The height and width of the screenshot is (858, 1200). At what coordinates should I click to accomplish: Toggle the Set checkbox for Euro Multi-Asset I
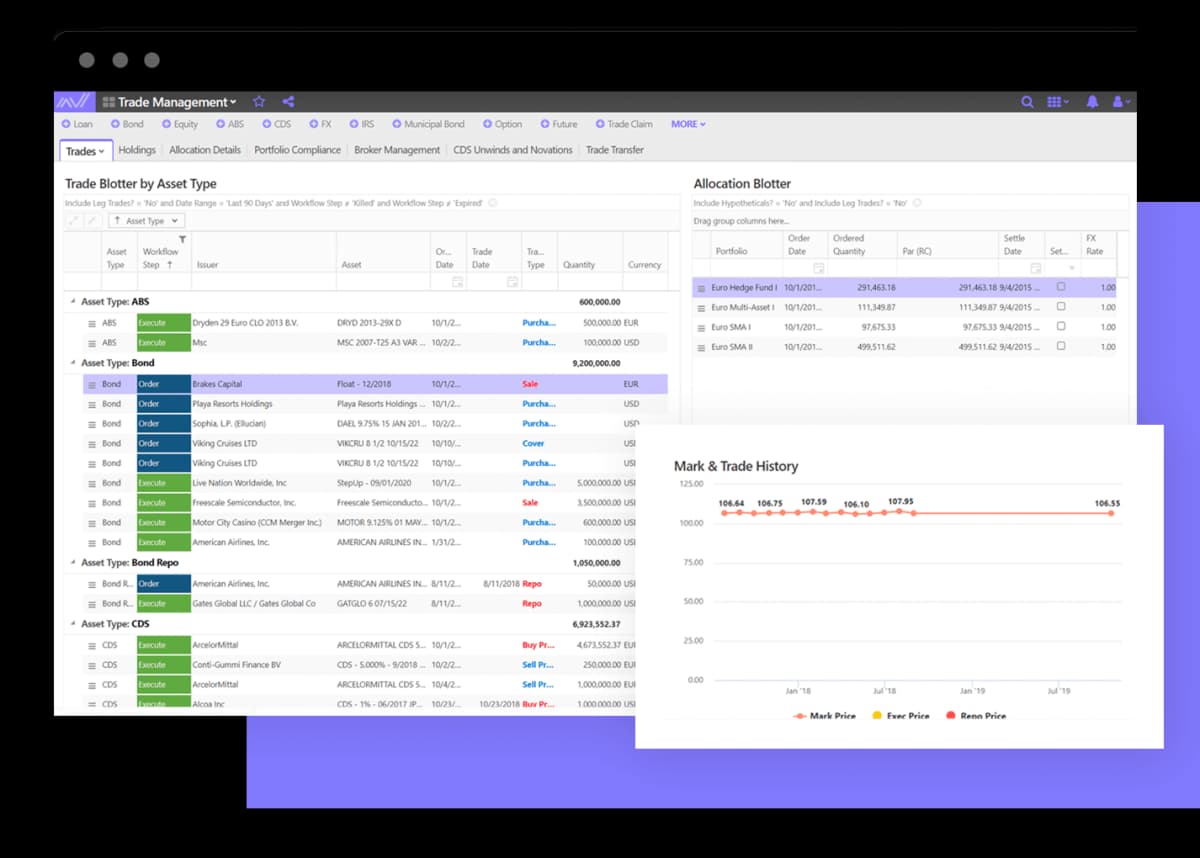(1061, 307)
